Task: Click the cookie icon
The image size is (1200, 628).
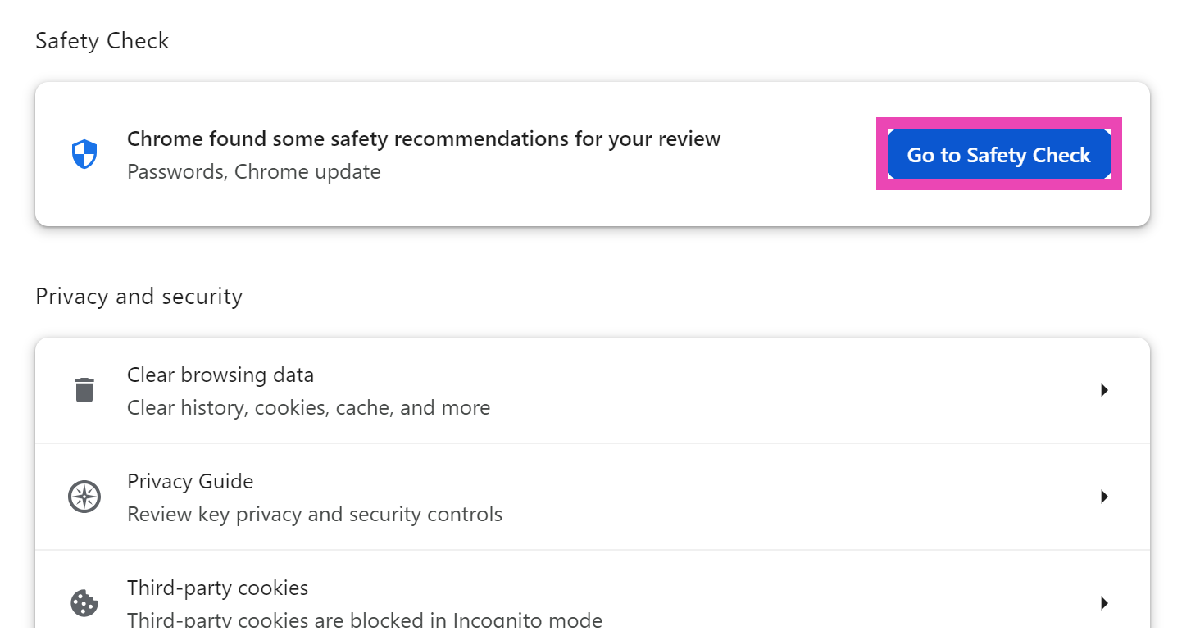Action: pos(84,603)
